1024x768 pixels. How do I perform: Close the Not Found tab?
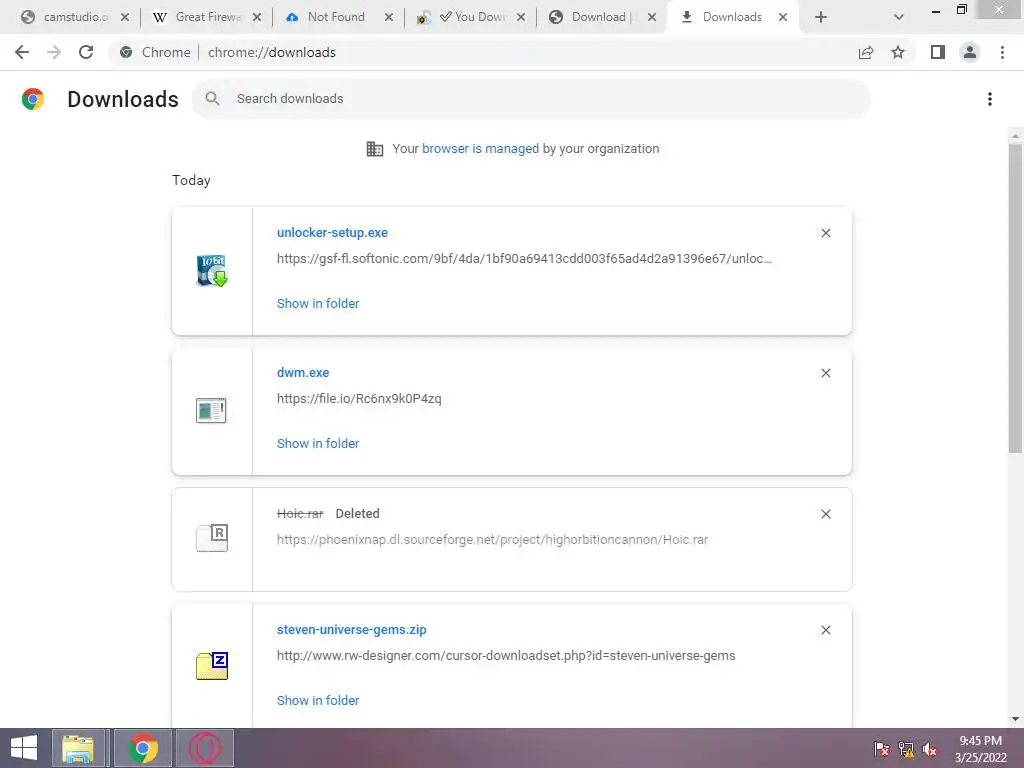[389, 17]
